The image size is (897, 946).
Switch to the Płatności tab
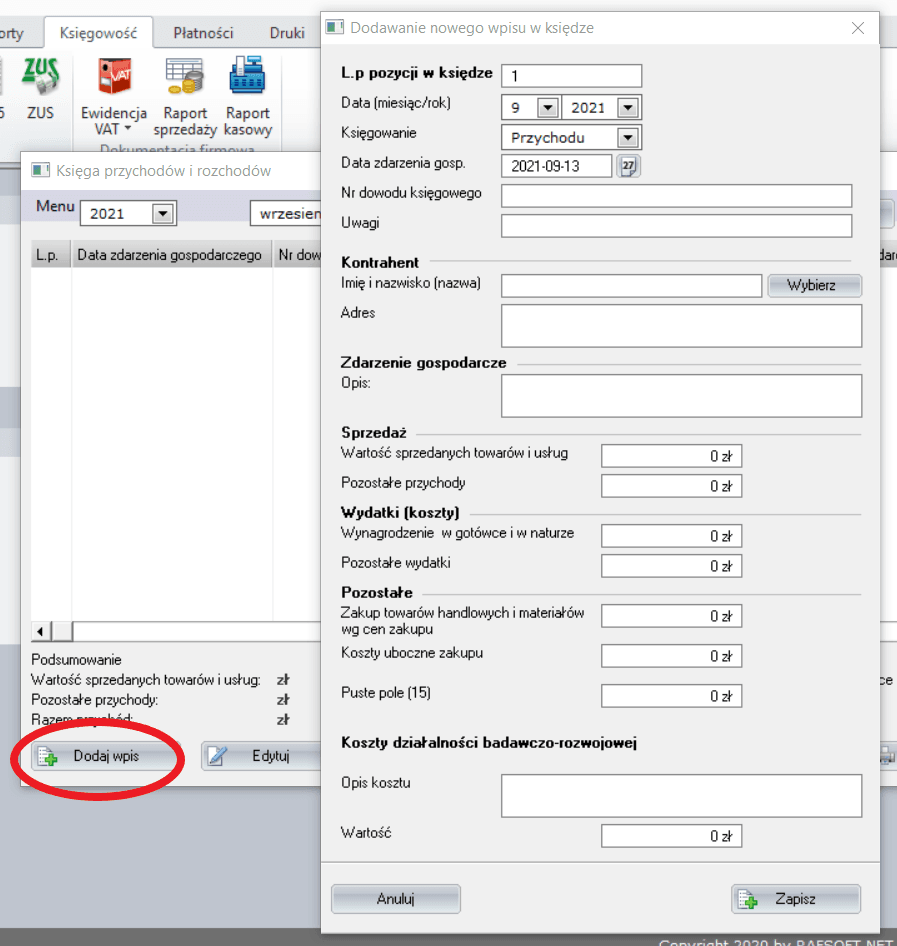(203, 33)
